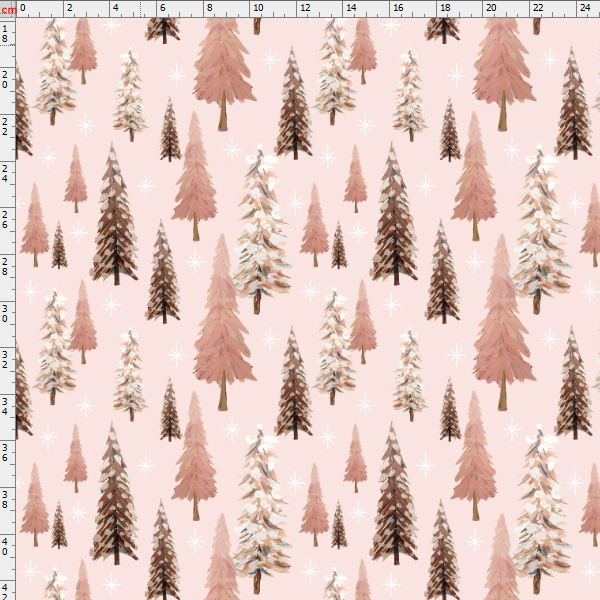Click the 36 mark on the vertical ruler
Viewport: 600px width, 600px height.
coord(5,453)
